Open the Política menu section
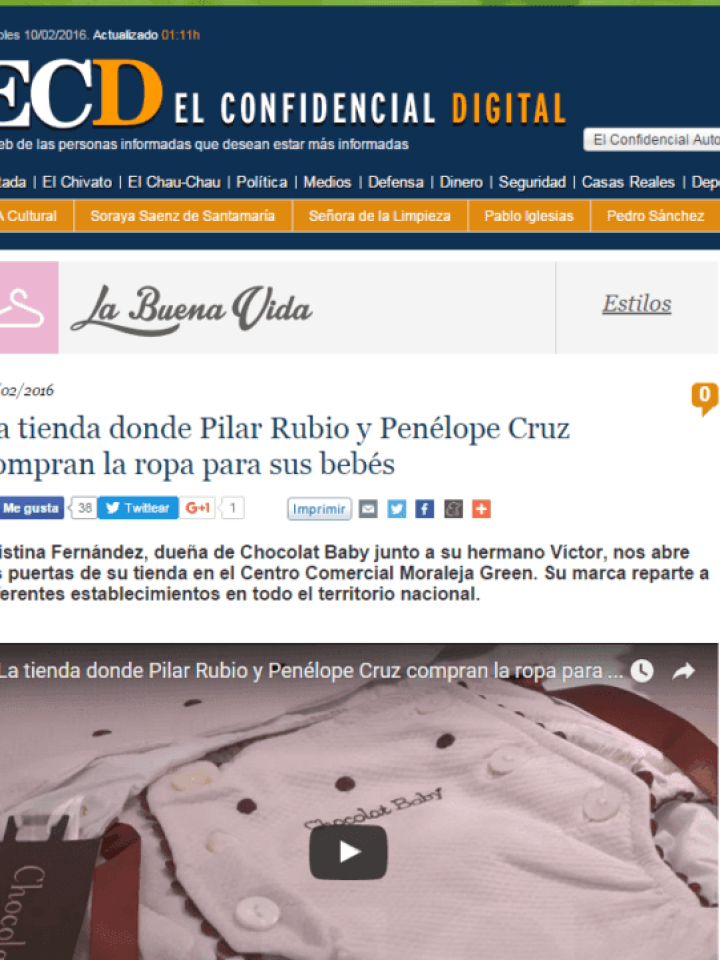Image resolution: width=720 pixels, height=960 pixels. point(261,182)
